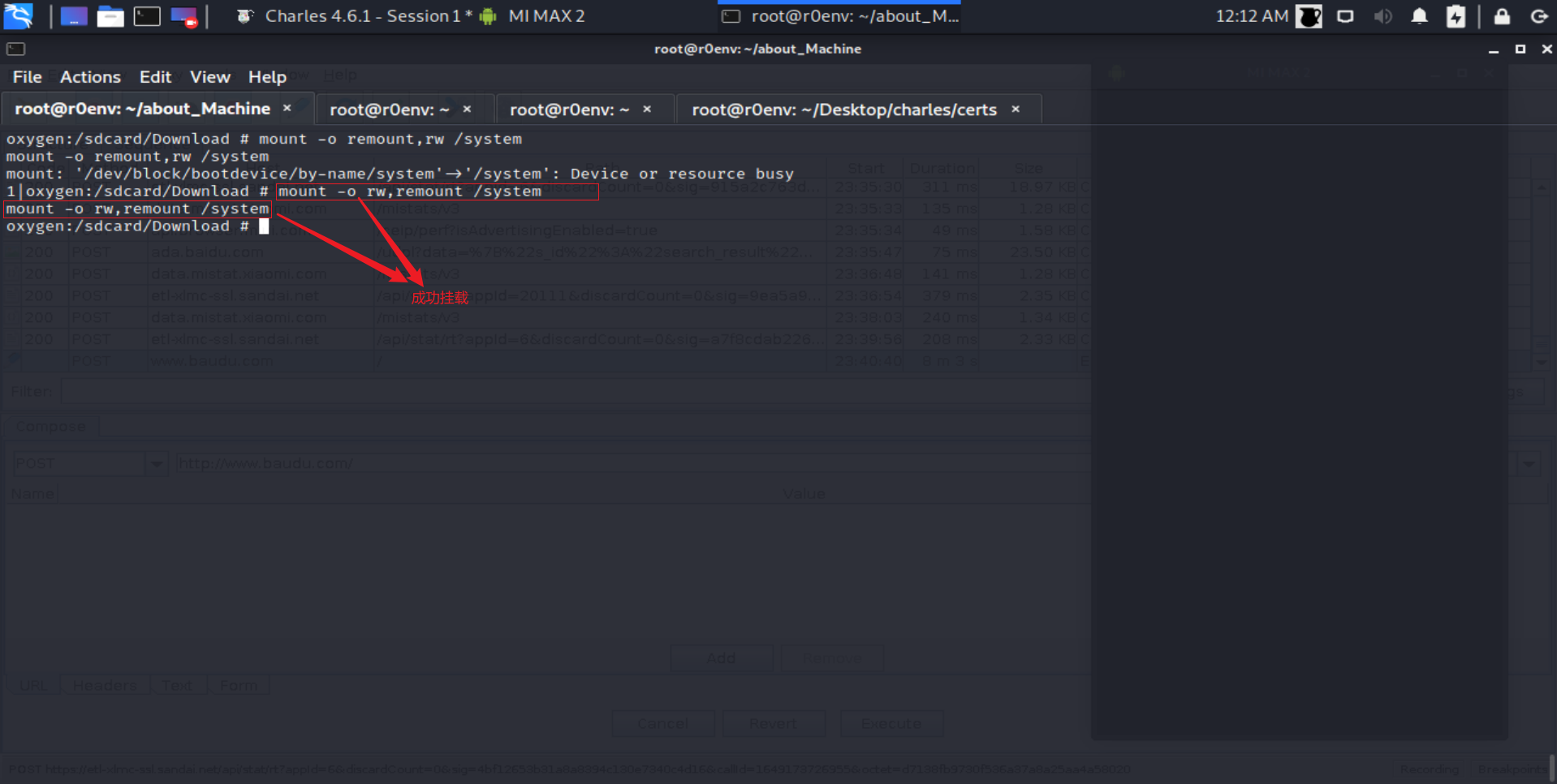
Task: Open the Actions menu
Action: tap(90, 77)
